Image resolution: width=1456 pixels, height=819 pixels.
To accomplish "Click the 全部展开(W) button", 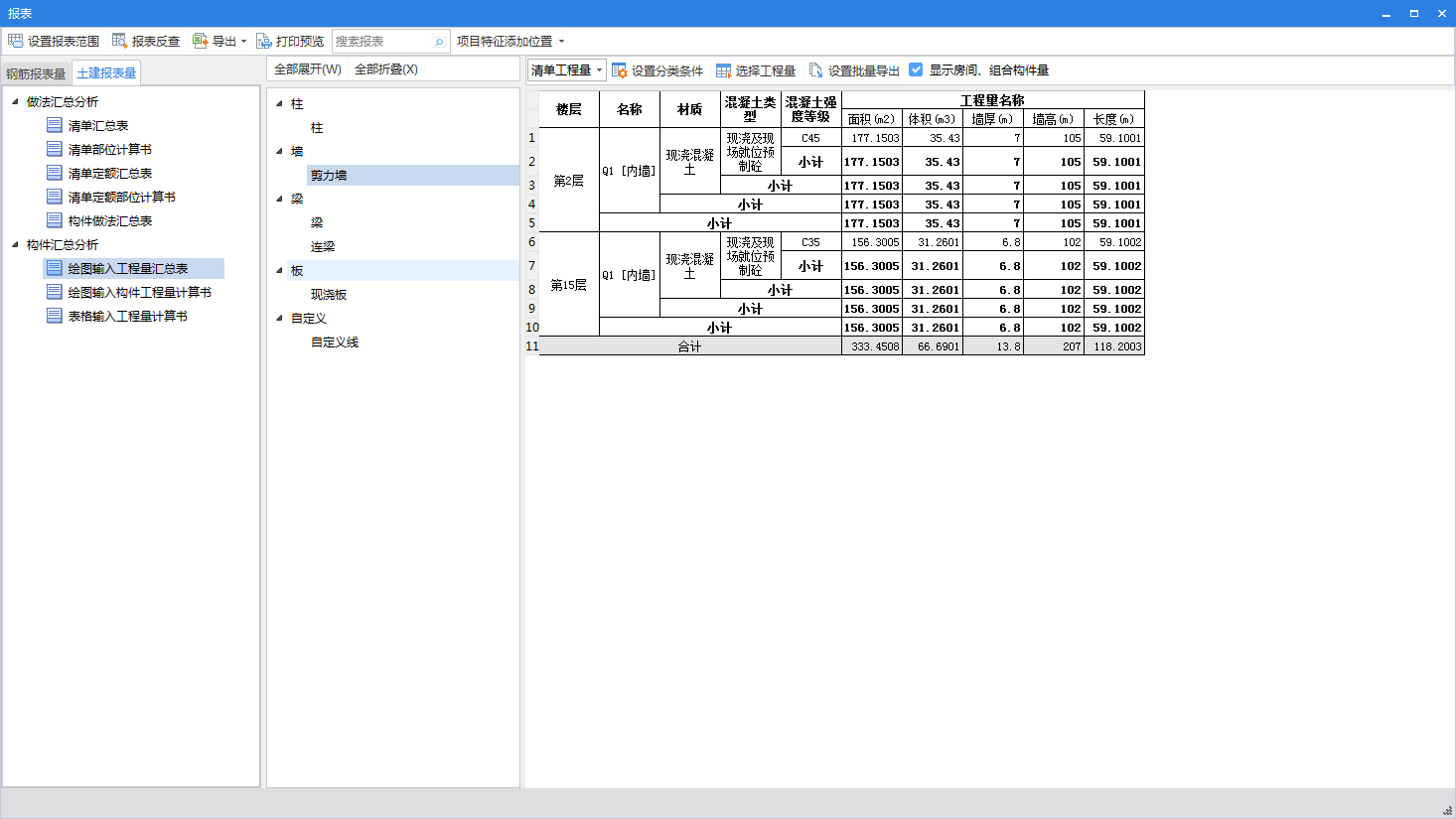I will [308, 69].
